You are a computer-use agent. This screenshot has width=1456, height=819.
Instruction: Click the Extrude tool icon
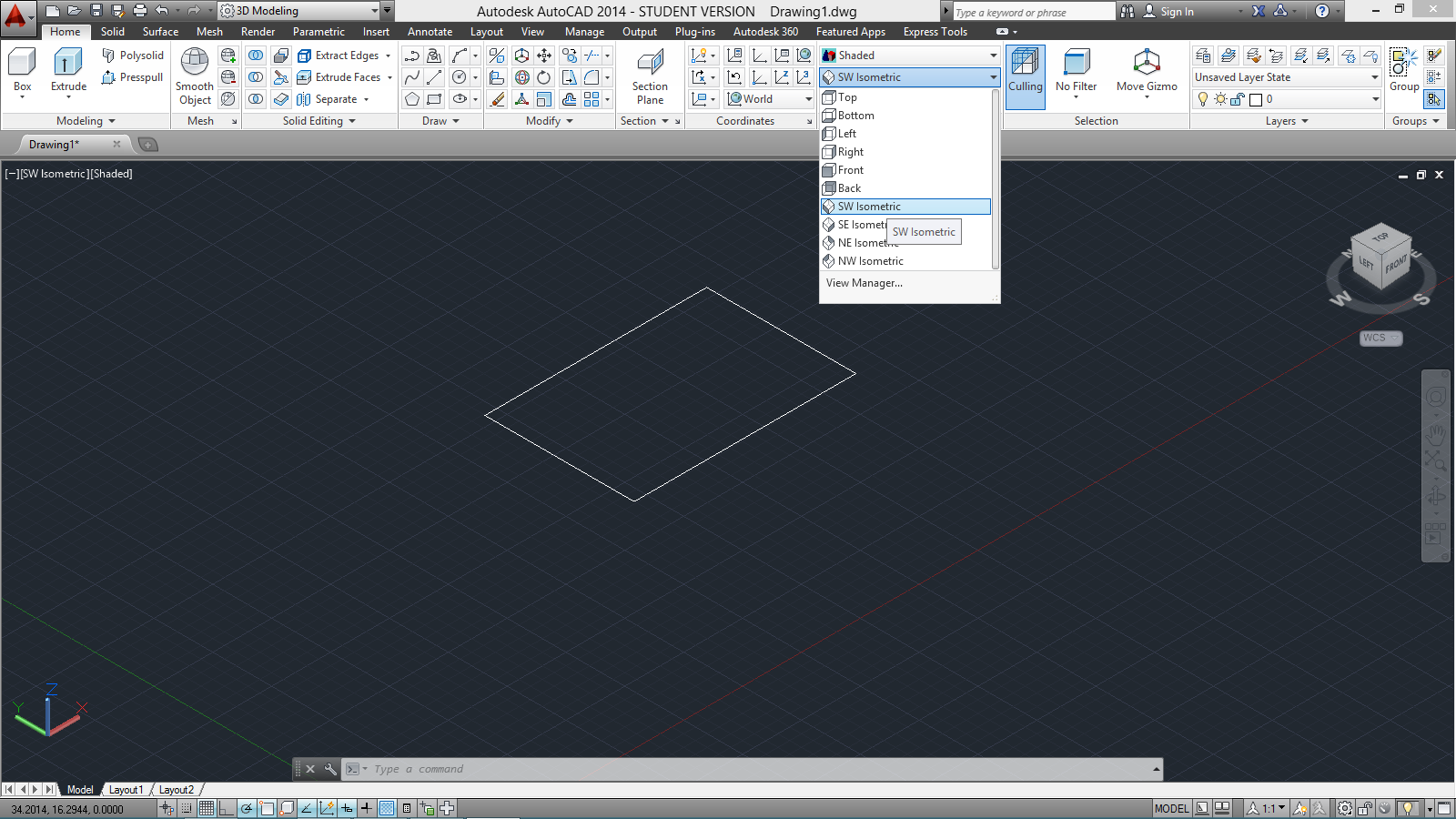(68, 64)
